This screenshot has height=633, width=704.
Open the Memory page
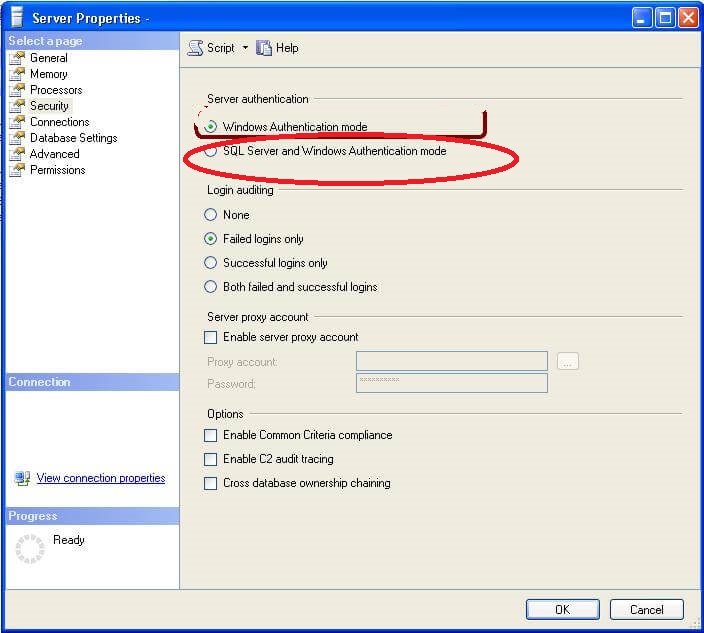point(49,74)
